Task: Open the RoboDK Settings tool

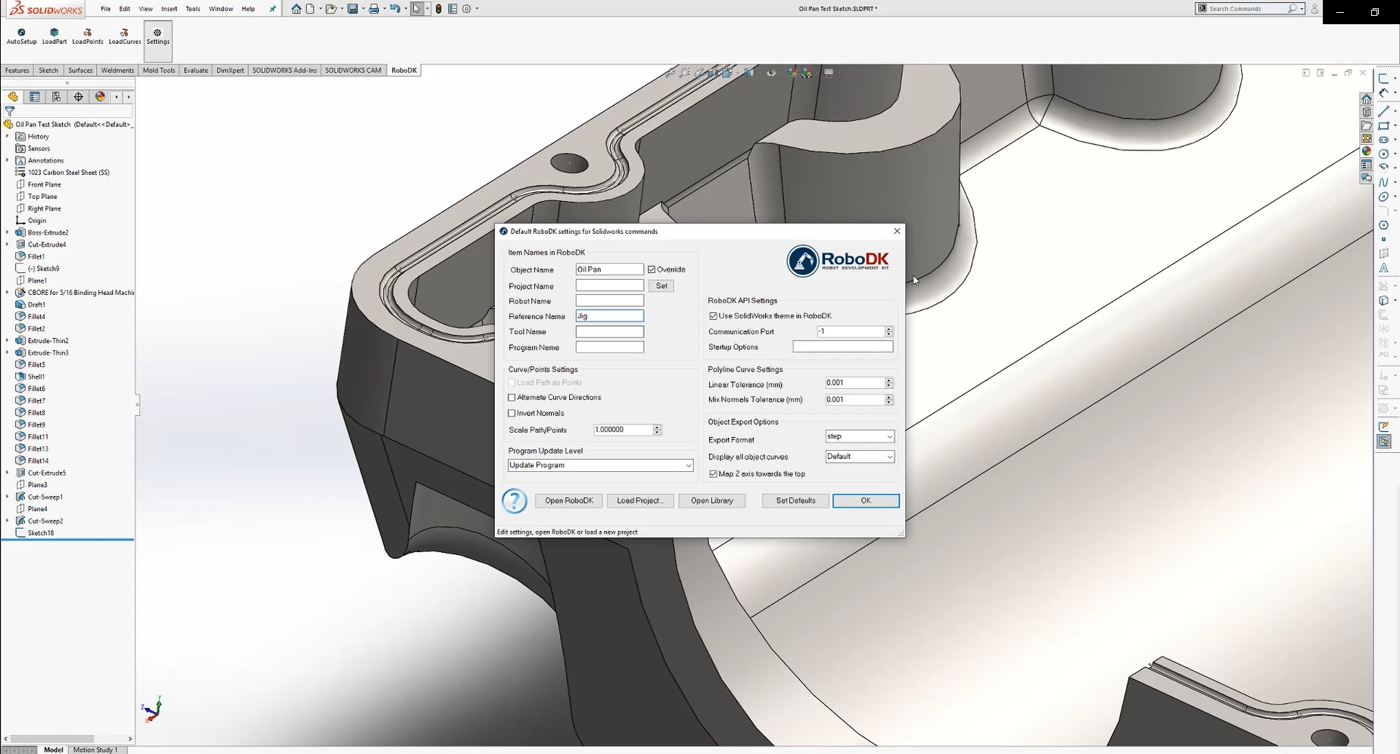Action: (x=157, y=37)
